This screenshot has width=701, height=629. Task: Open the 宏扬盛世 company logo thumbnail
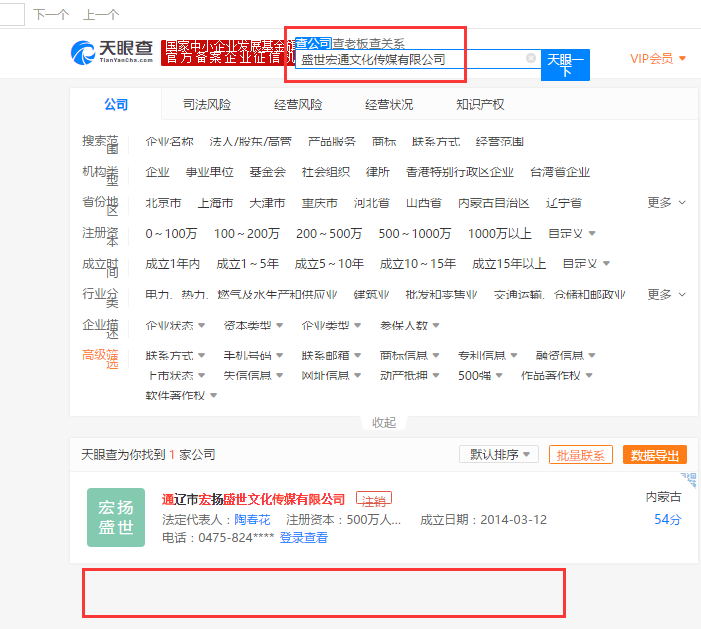pyautogui.click(x=116, y=517)
